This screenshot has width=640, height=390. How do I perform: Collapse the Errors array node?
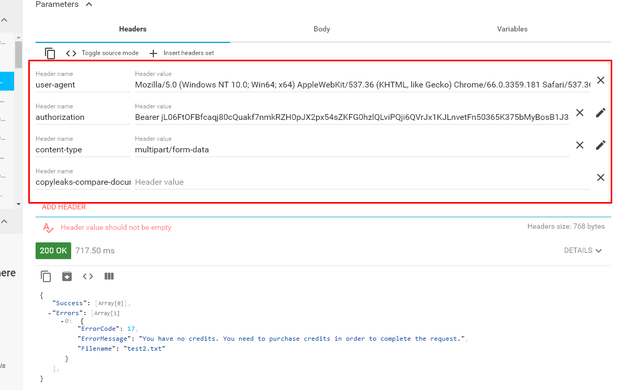50,313
